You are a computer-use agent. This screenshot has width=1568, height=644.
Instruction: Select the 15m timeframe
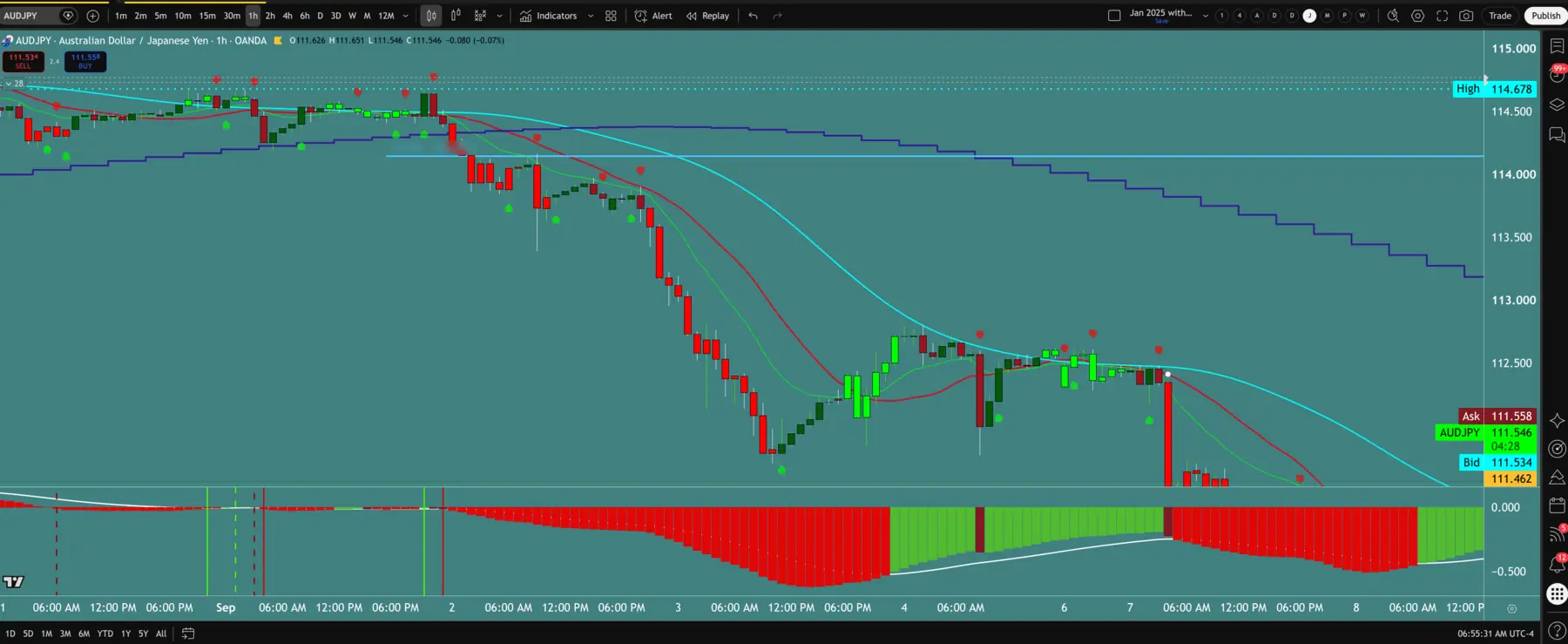point(207,16)
